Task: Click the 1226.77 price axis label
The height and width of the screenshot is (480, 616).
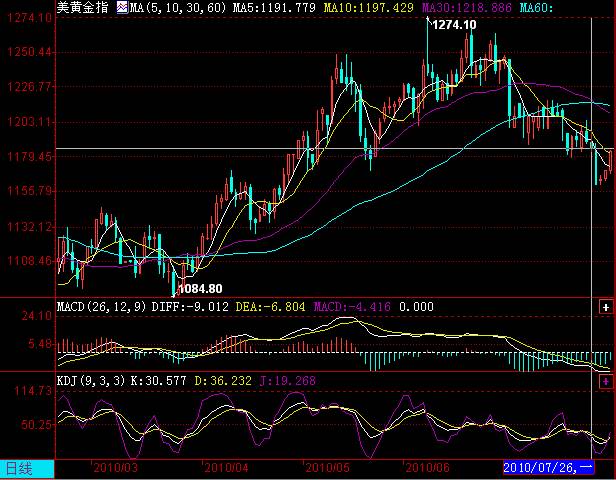Action: (x=30, y=87)
